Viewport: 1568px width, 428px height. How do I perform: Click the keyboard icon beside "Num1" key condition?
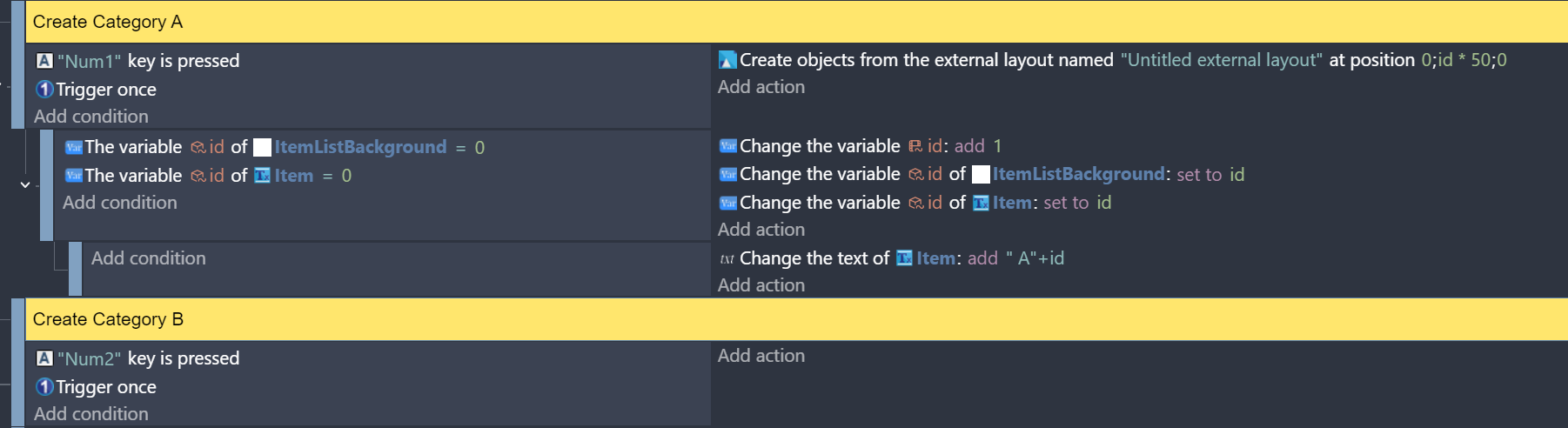click(44, 61)
